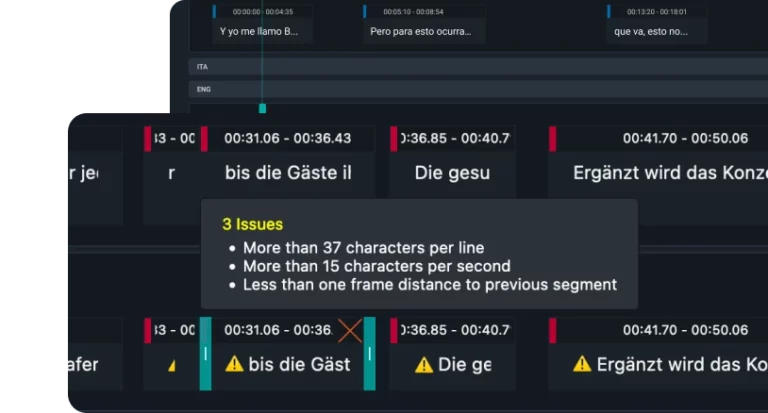Click the teal playhead marker
768x413 pixels.
point(262,108)
